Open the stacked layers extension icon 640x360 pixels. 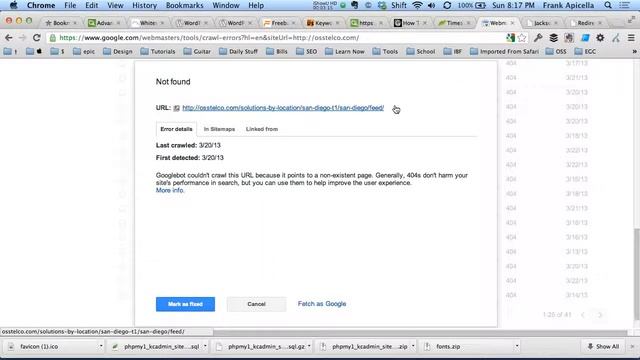553,38
